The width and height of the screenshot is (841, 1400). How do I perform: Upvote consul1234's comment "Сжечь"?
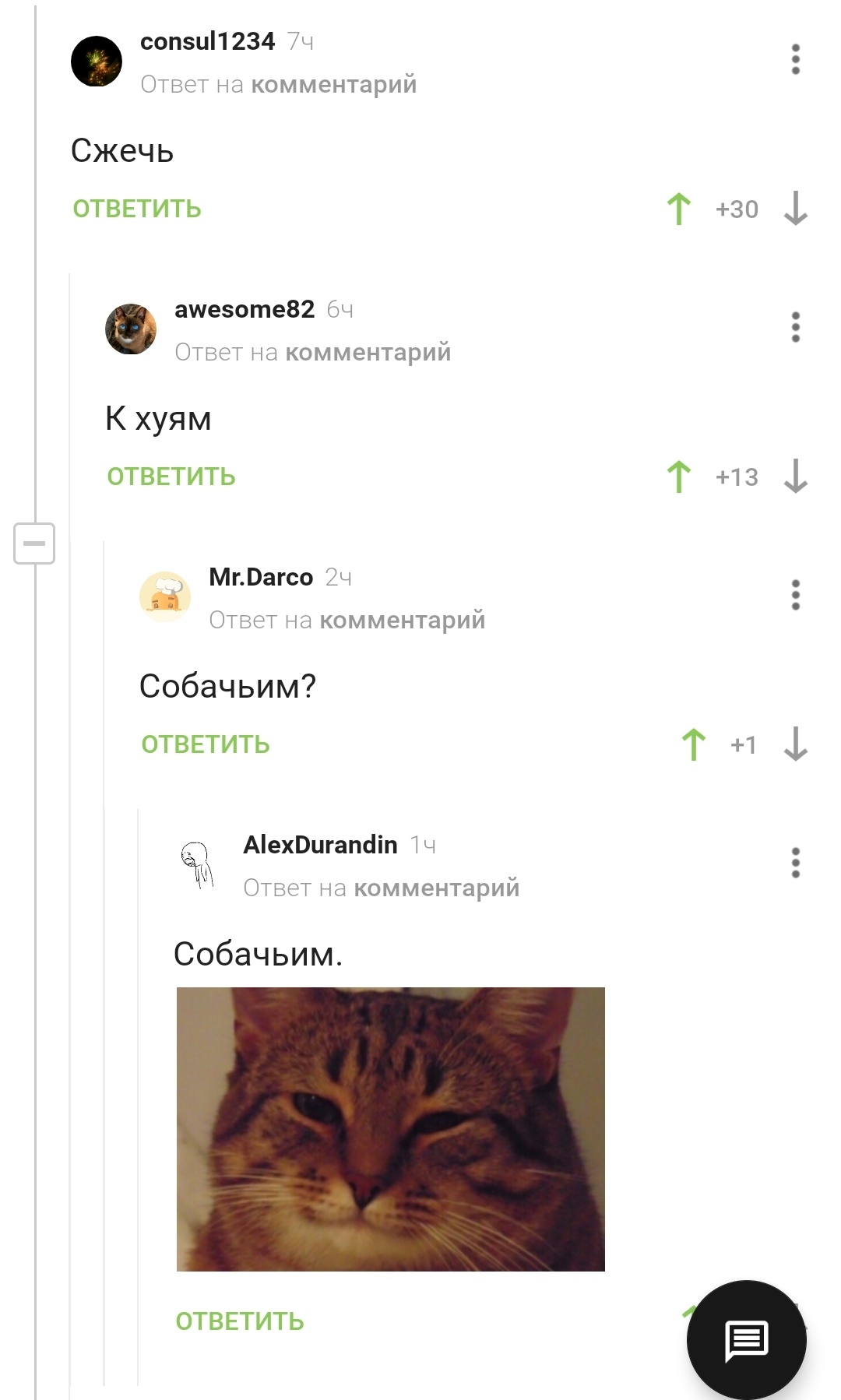(679, 209)
